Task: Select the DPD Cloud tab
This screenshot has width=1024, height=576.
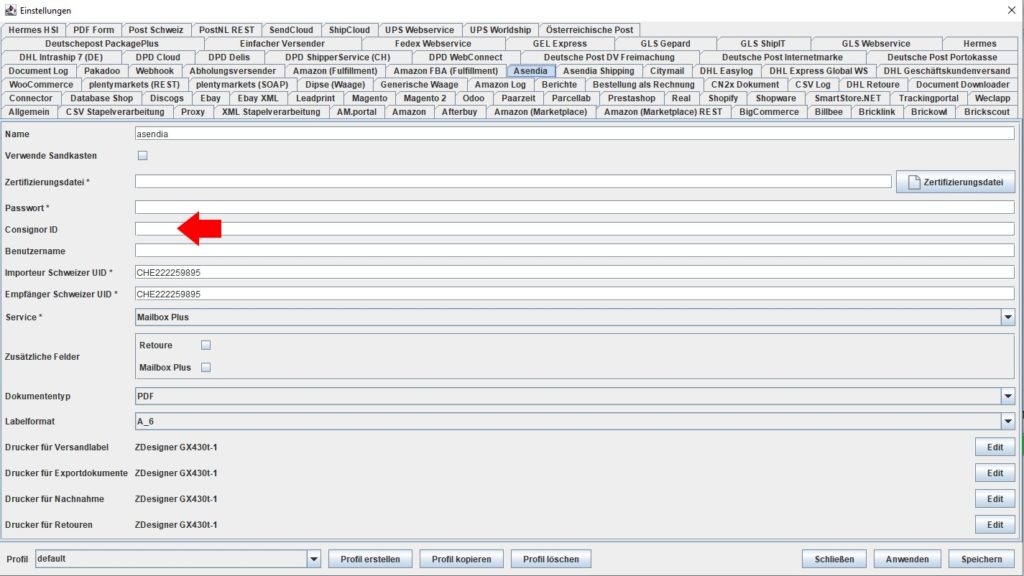Action: pyautogui.click(x=158, y=57)
